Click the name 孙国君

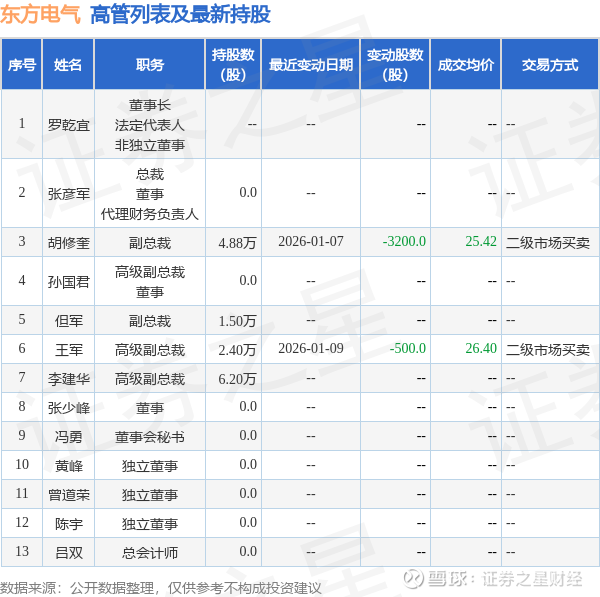click(x=68, y=282)
